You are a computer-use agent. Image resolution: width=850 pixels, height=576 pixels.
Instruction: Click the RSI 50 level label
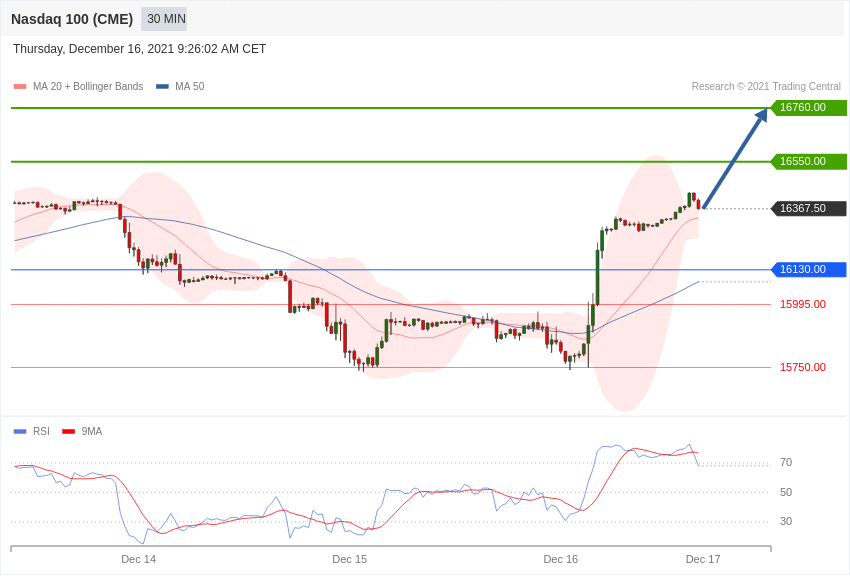point(786,492)
